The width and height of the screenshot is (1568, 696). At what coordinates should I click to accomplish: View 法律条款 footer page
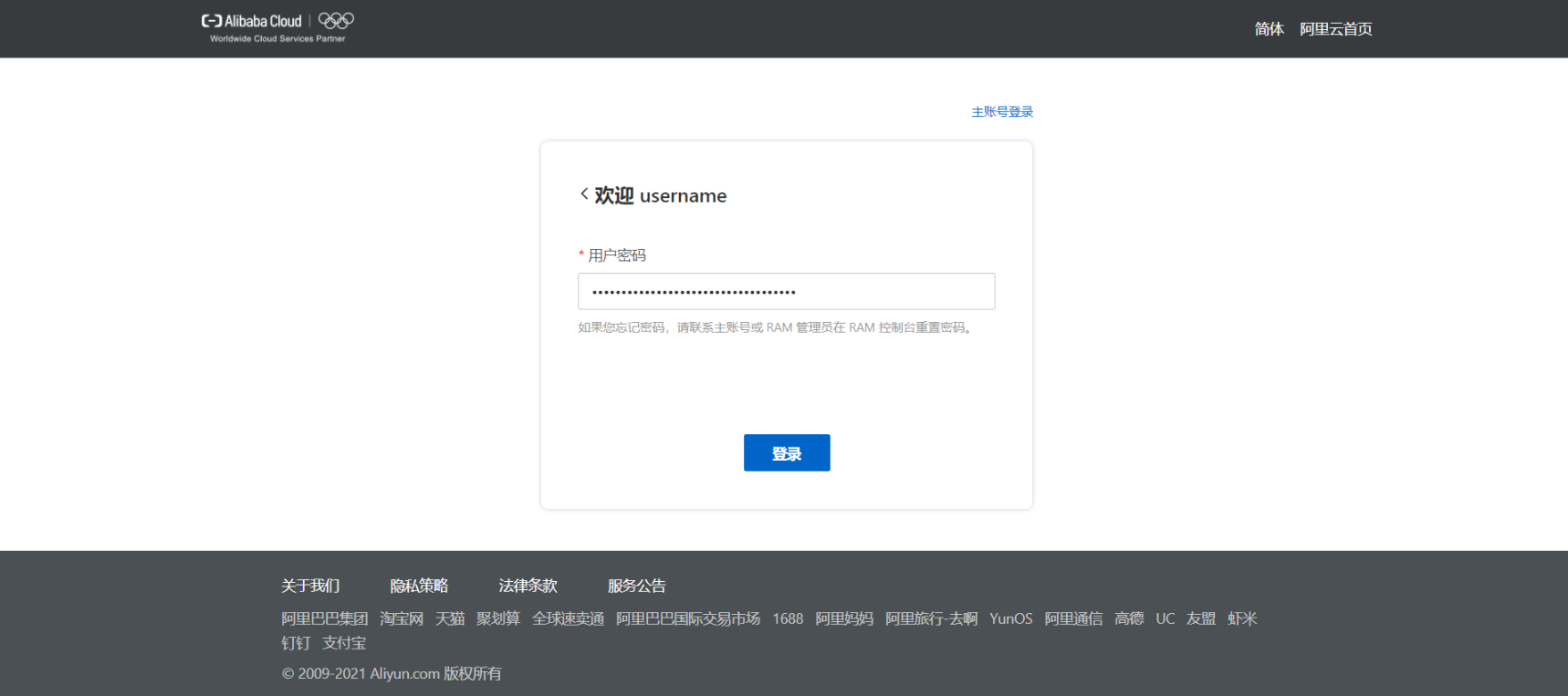[528, 586]
